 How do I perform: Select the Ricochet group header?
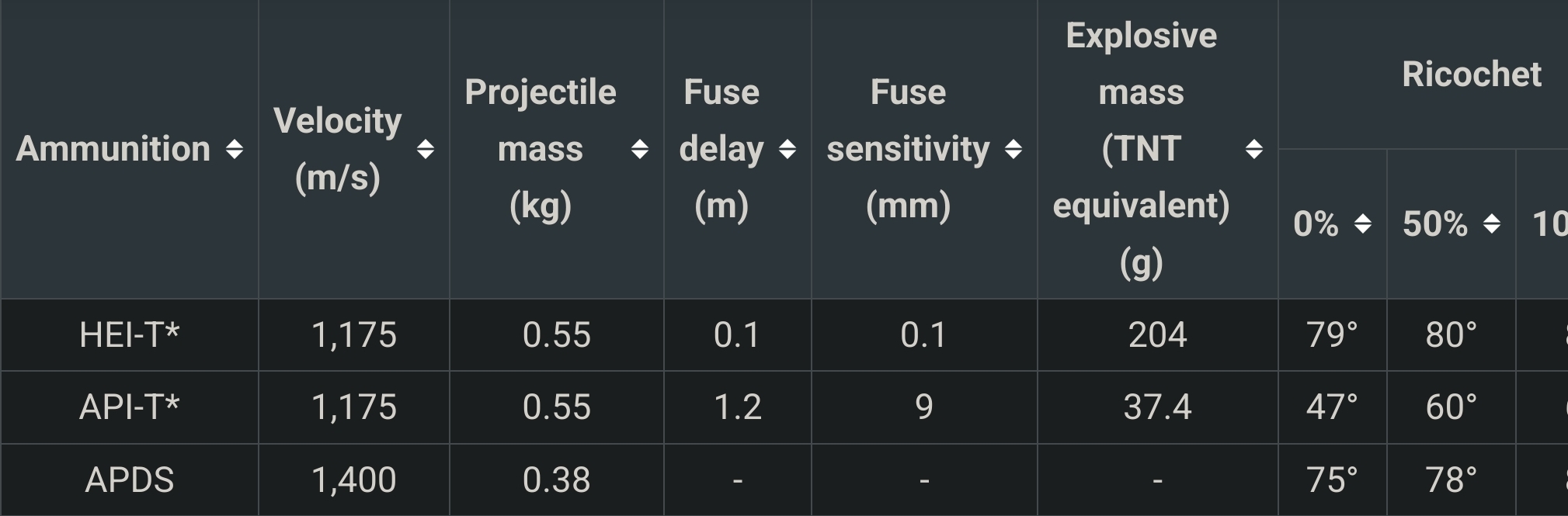[1472, 74]
